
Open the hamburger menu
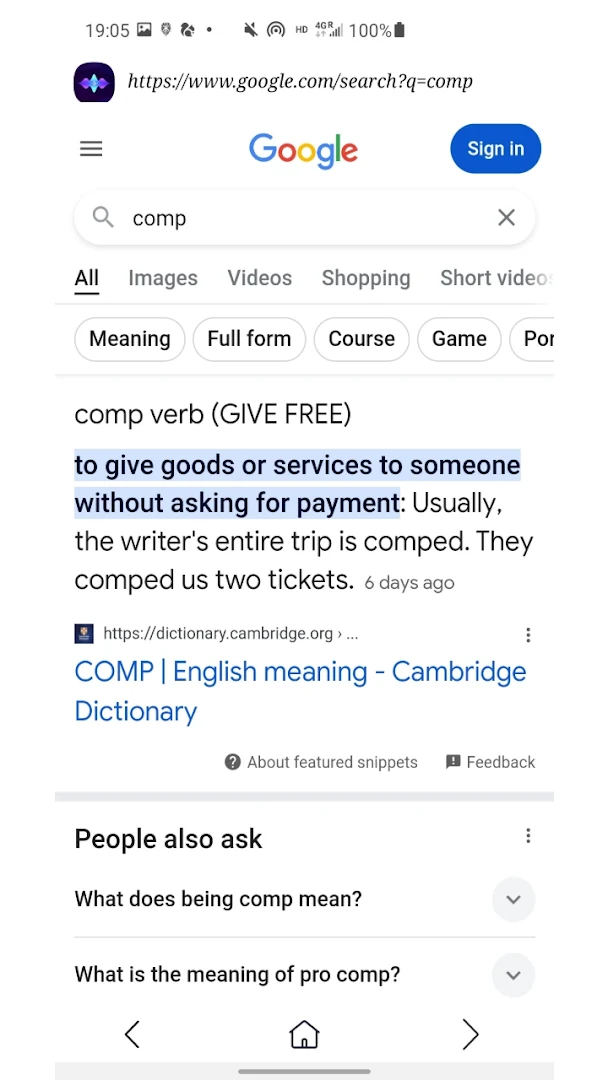click(91, 149)
